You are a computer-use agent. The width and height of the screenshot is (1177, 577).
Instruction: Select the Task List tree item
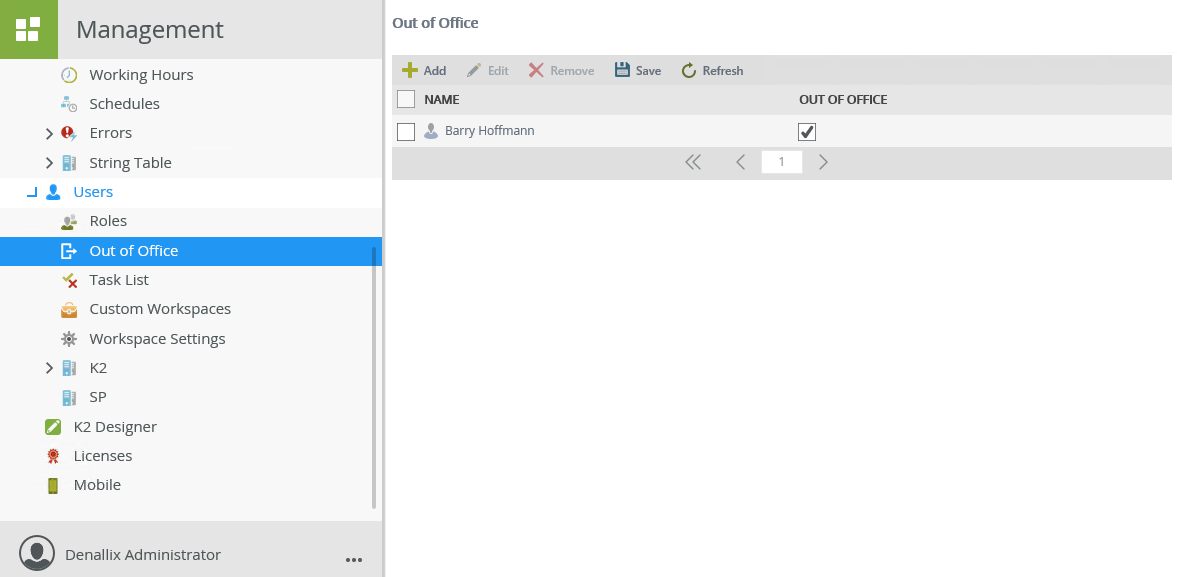(x=119, y=280)
